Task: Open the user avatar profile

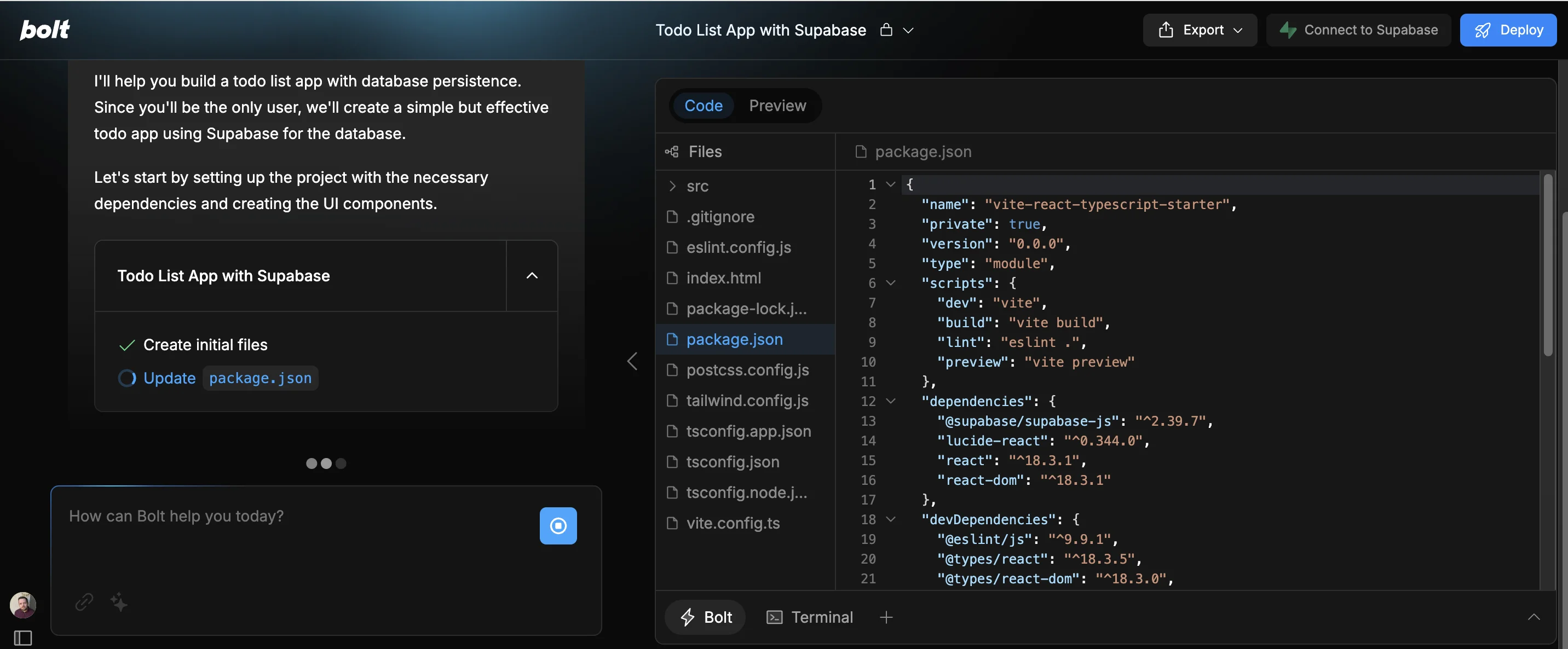Action: tap(22, 605)
